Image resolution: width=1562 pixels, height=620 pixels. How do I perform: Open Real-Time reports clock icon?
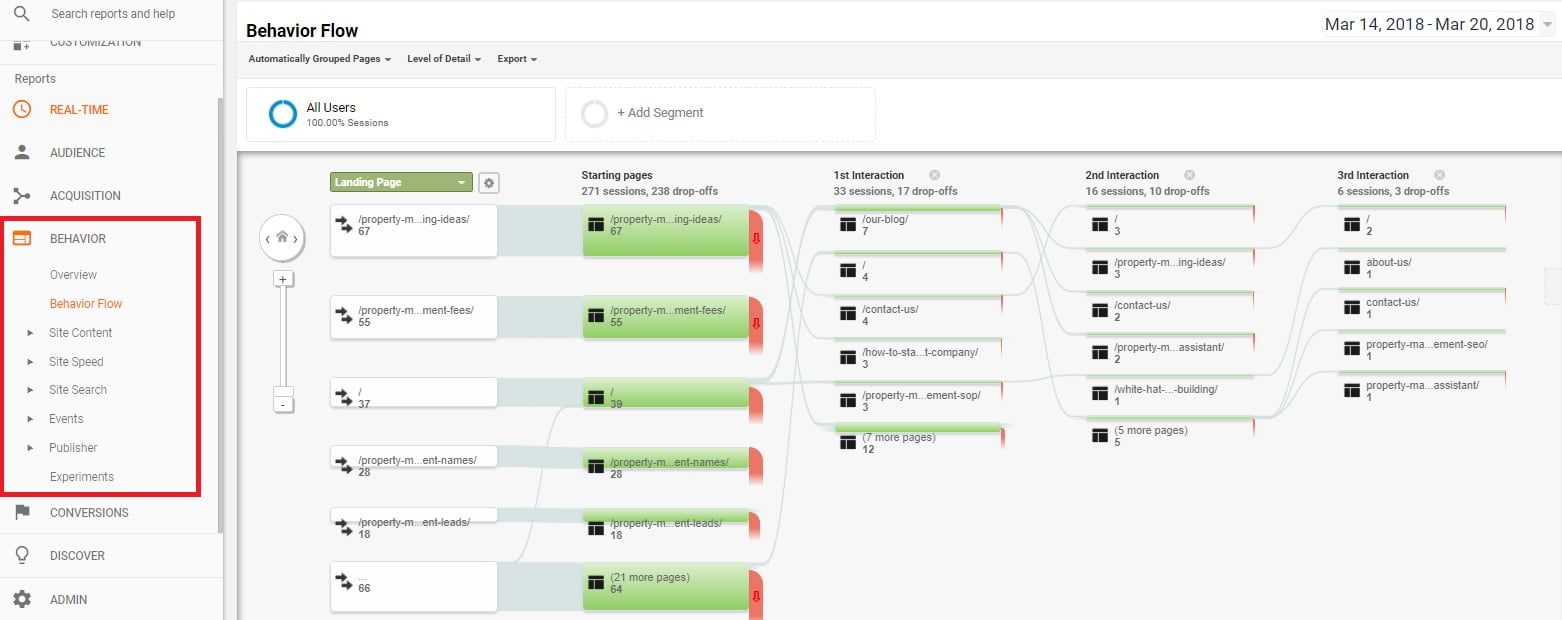point(21,110)
